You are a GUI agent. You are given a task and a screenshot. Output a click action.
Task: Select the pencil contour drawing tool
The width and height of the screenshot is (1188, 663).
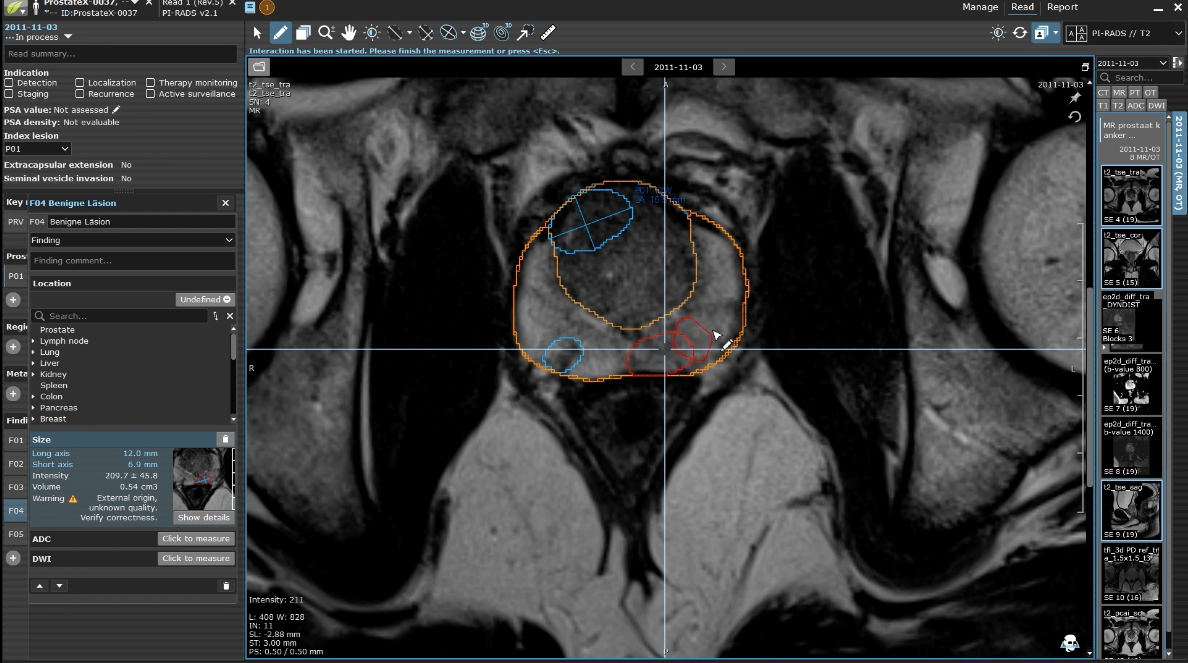pyautogui.click(x=280, y=33)
